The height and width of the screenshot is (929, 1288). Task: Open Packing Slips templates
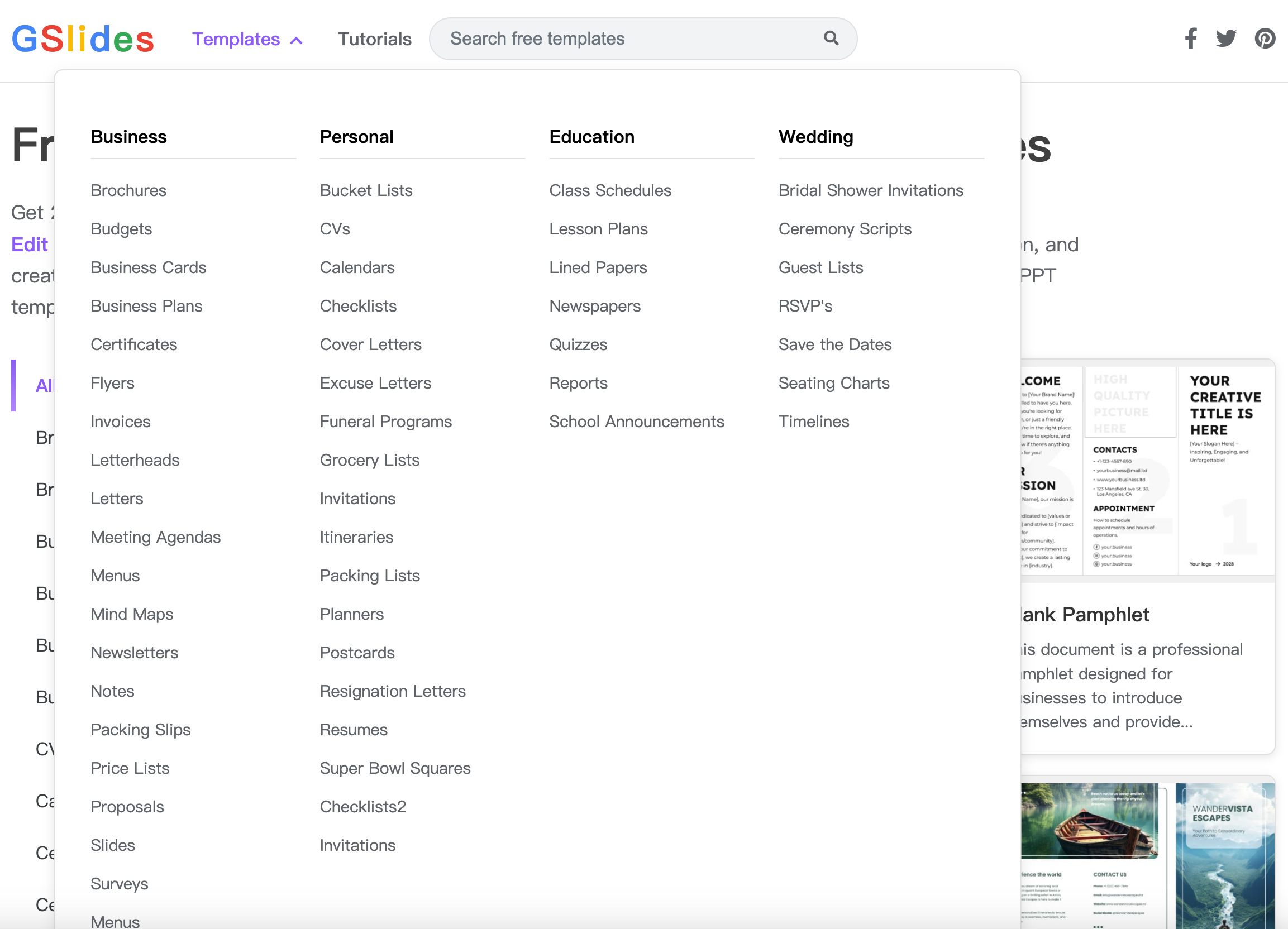coord(140,730)
